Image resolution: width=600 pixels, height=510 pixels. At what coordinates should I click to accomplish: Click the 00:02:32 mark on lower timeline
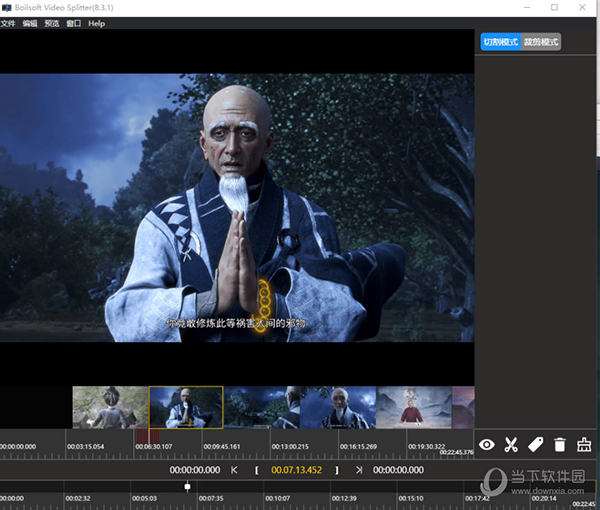click(78, 499)
